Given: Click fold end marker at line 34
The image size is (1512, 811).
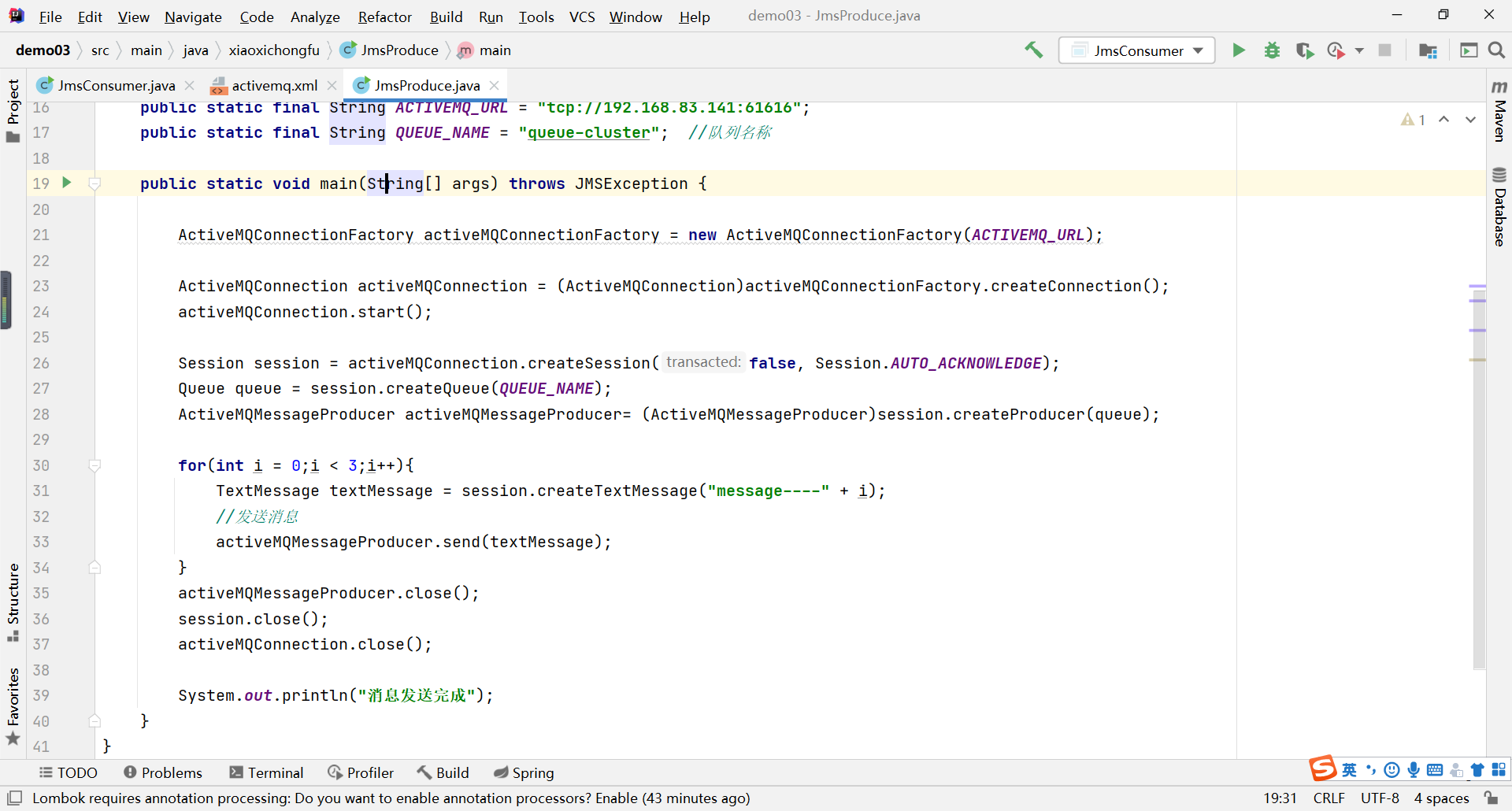Looking at the screenshot, I should tap(94, 568).
